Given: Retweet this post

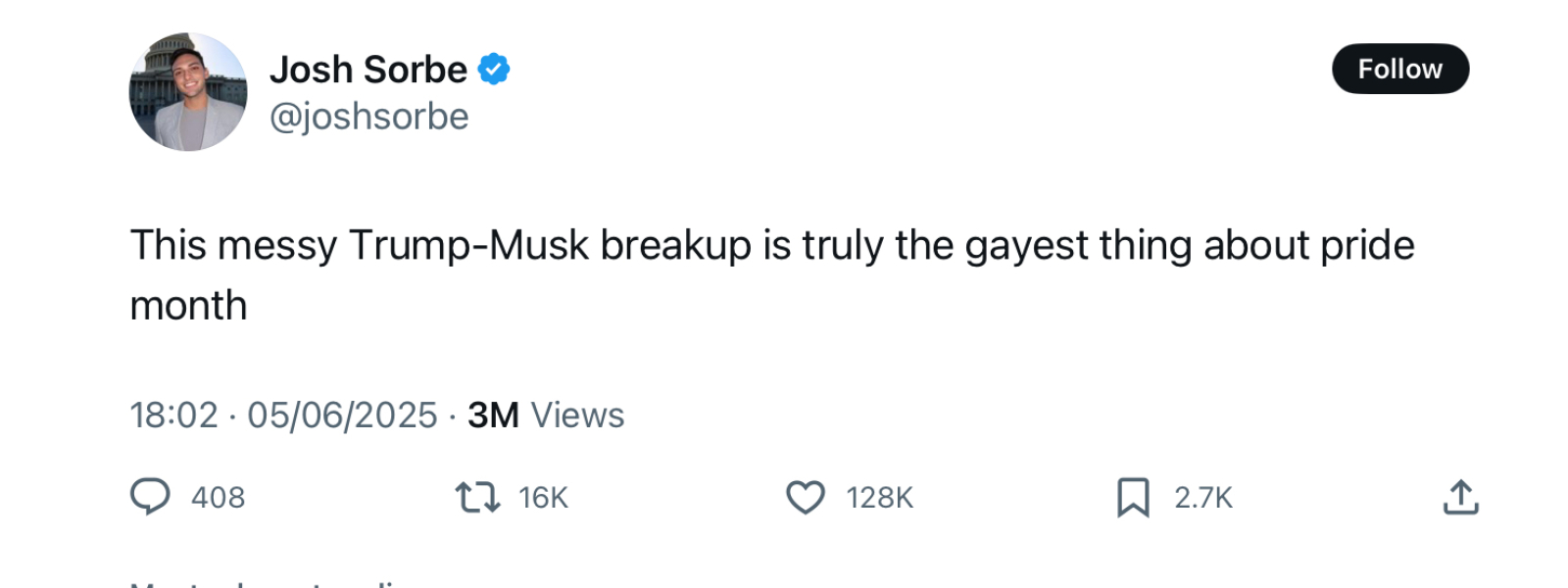Looking at the screenshot, I should [480, 497].
